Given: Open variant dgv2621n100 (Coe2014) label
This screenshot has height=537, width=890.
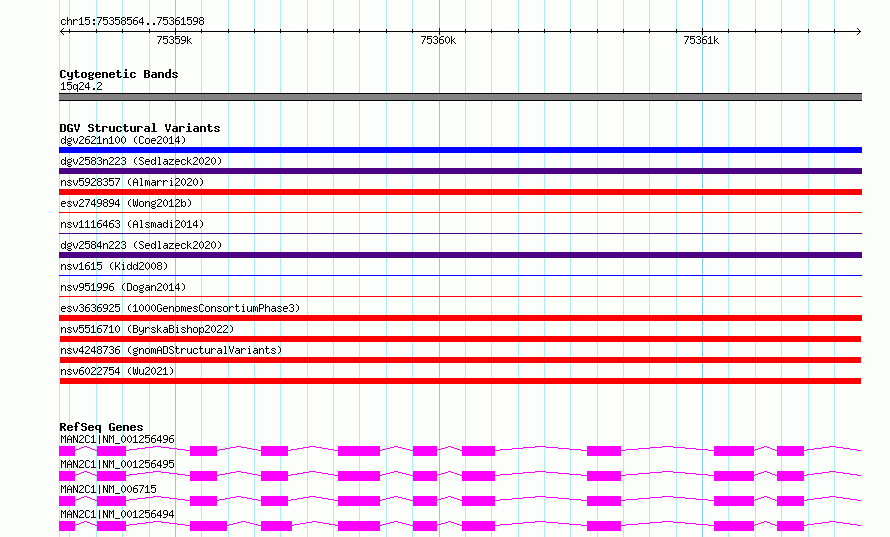Looking at the screenshot, I should 123,140.
